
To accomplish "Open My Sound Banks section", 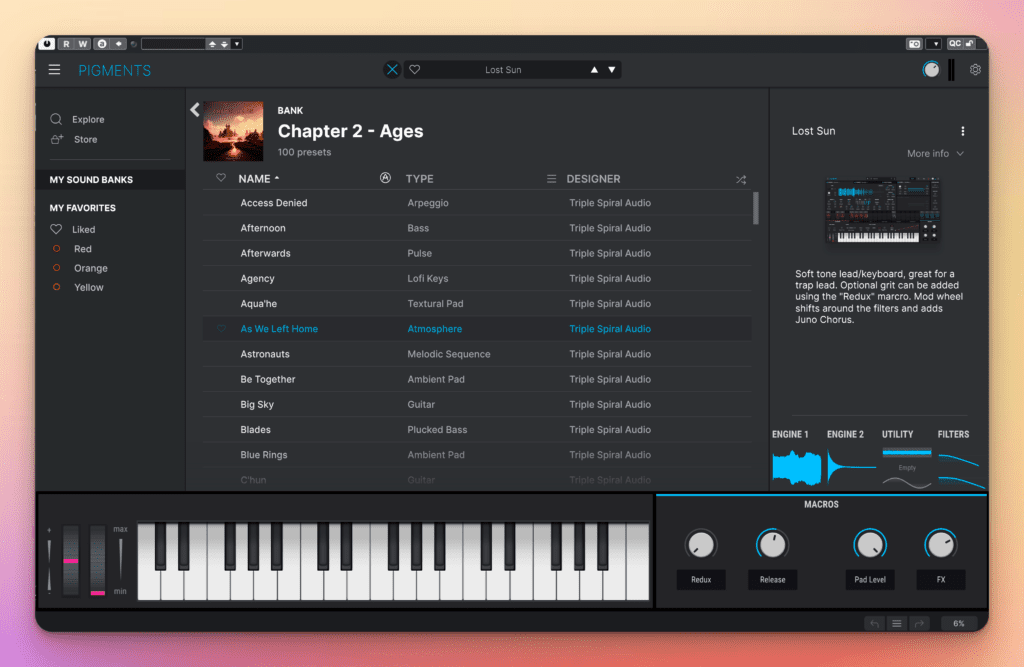I will (x=110, y=180).
